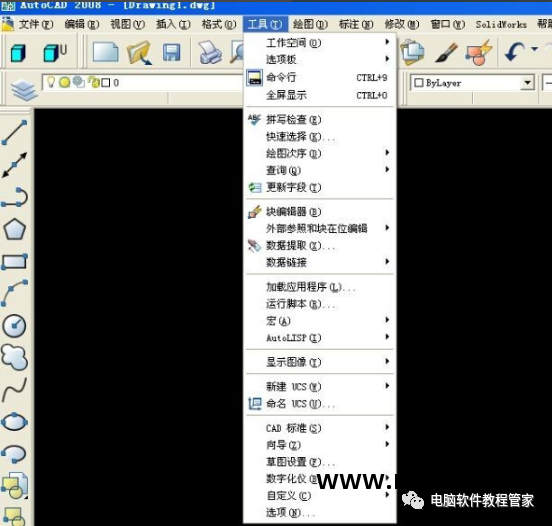Select the Circle tool
552x526 pixels.
click(x=14, y=325)
